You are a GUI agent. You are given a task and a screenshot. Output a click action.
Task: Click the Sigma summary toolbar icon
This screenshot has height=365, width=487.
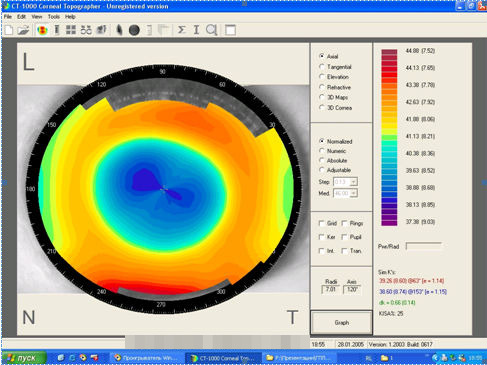182,30
